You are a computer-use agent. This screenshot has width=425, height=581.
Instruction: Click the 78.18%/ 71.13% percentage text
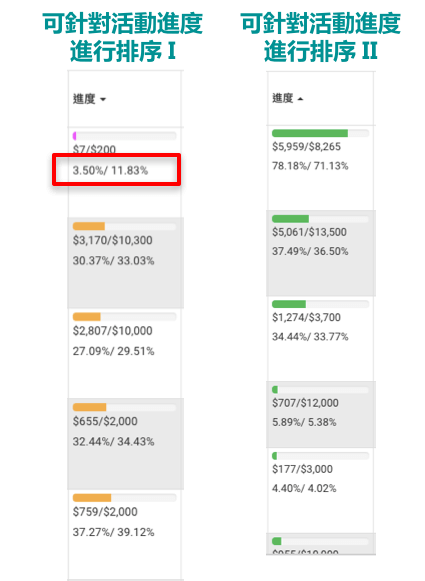pos(310,166)
